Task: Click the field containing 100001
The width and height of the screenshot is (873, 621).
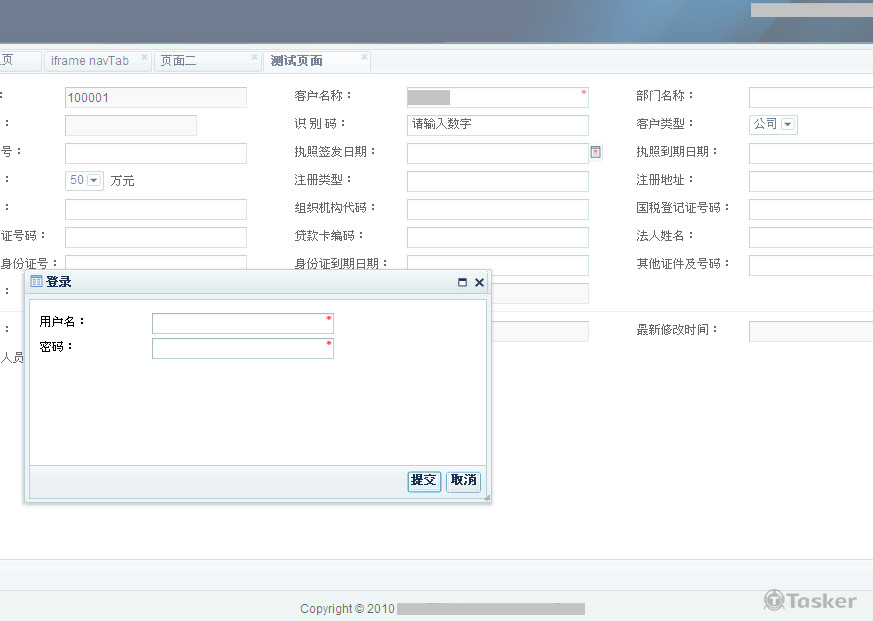Action: pyautogui.click(x=154, y=97)
